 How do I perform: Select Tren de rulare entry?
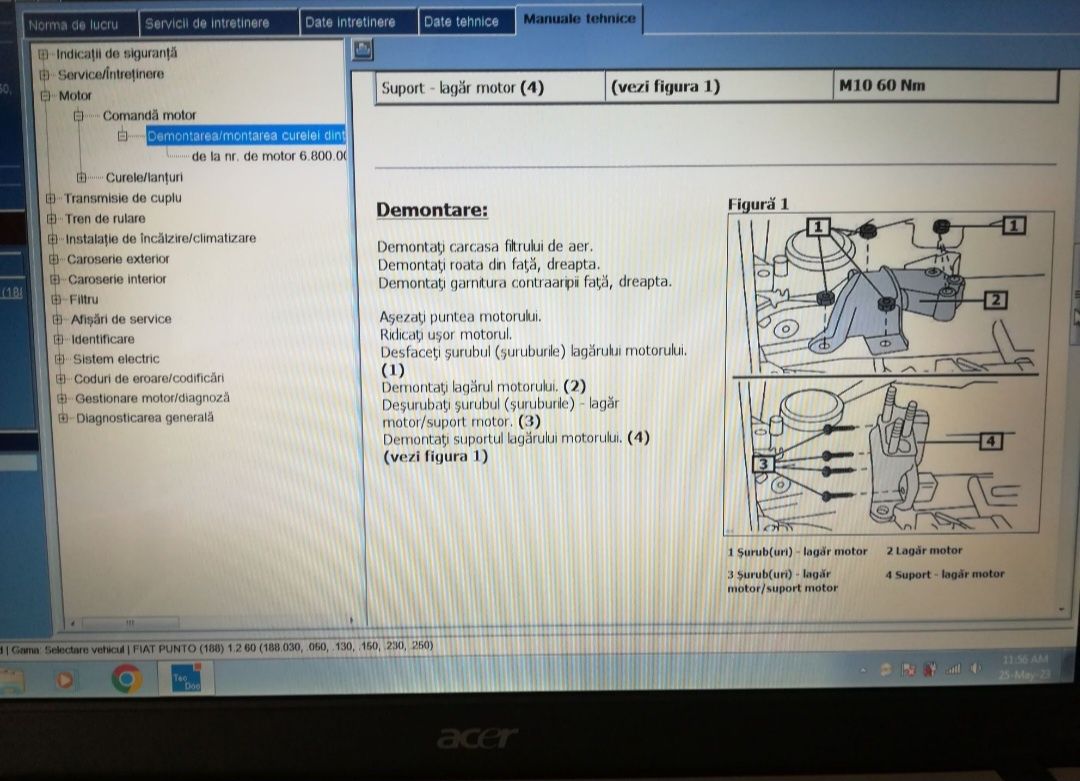[x=105, y=218]
